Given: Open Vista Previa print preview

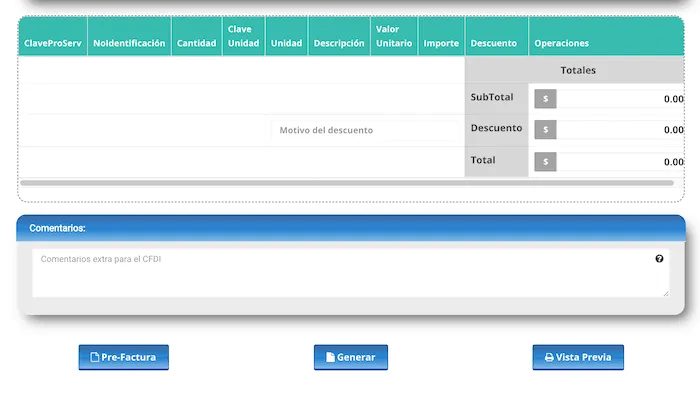Looking at the screenshot, I should click(x=578, y=357).
